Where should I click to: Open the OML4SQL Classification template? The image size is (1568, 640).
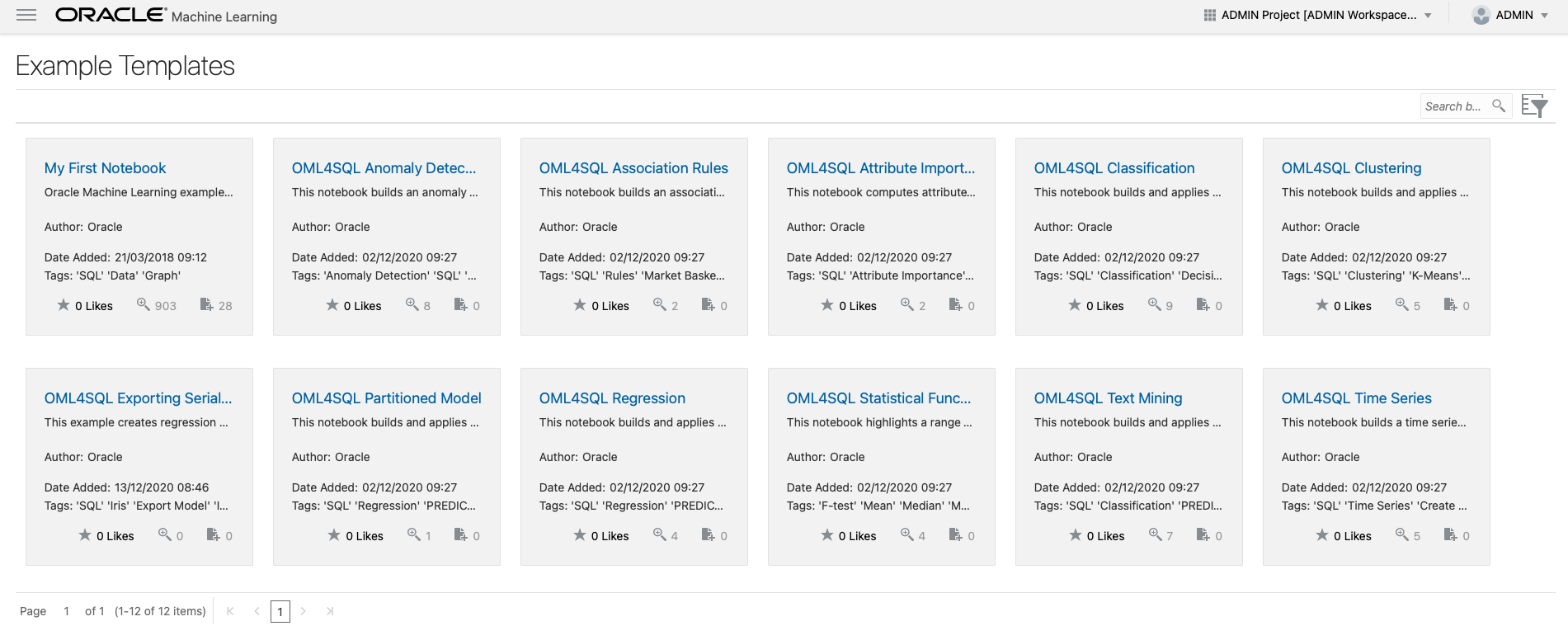pos(1114,168)
